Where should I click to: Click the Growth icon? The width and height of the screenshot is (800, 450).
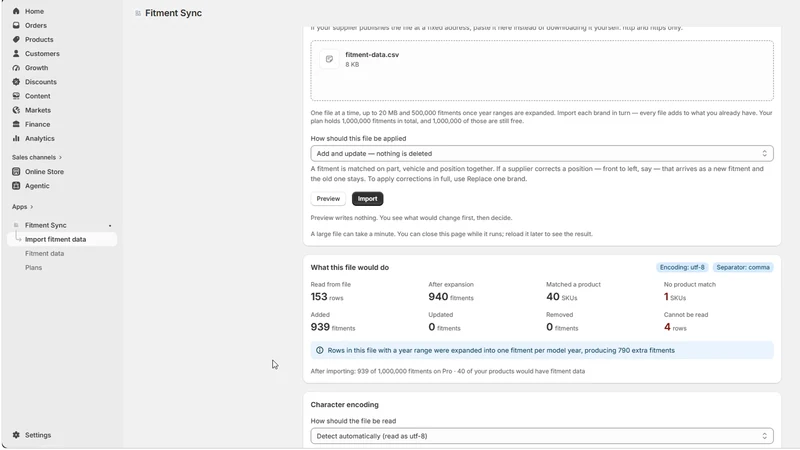[16, 68]
